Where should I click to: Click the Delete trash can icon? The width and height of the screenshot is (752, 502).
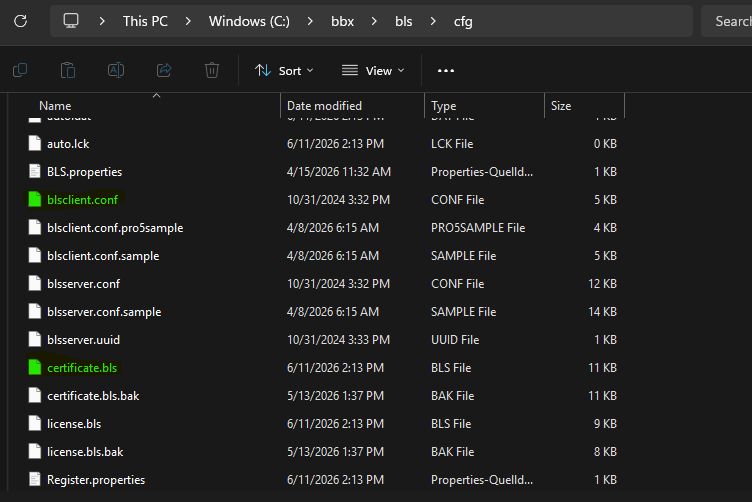pyautogui.click(x=212, y=70)
